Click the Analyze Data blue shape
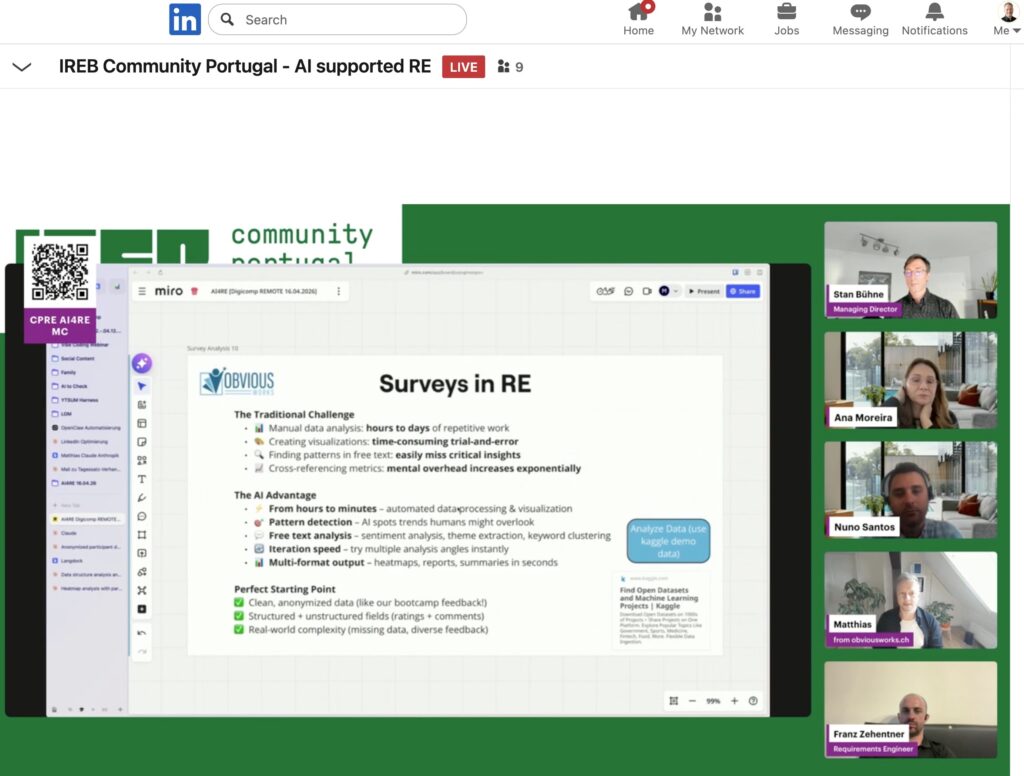This screenshot has height=776, width=1024. click(x=669, y=541)
